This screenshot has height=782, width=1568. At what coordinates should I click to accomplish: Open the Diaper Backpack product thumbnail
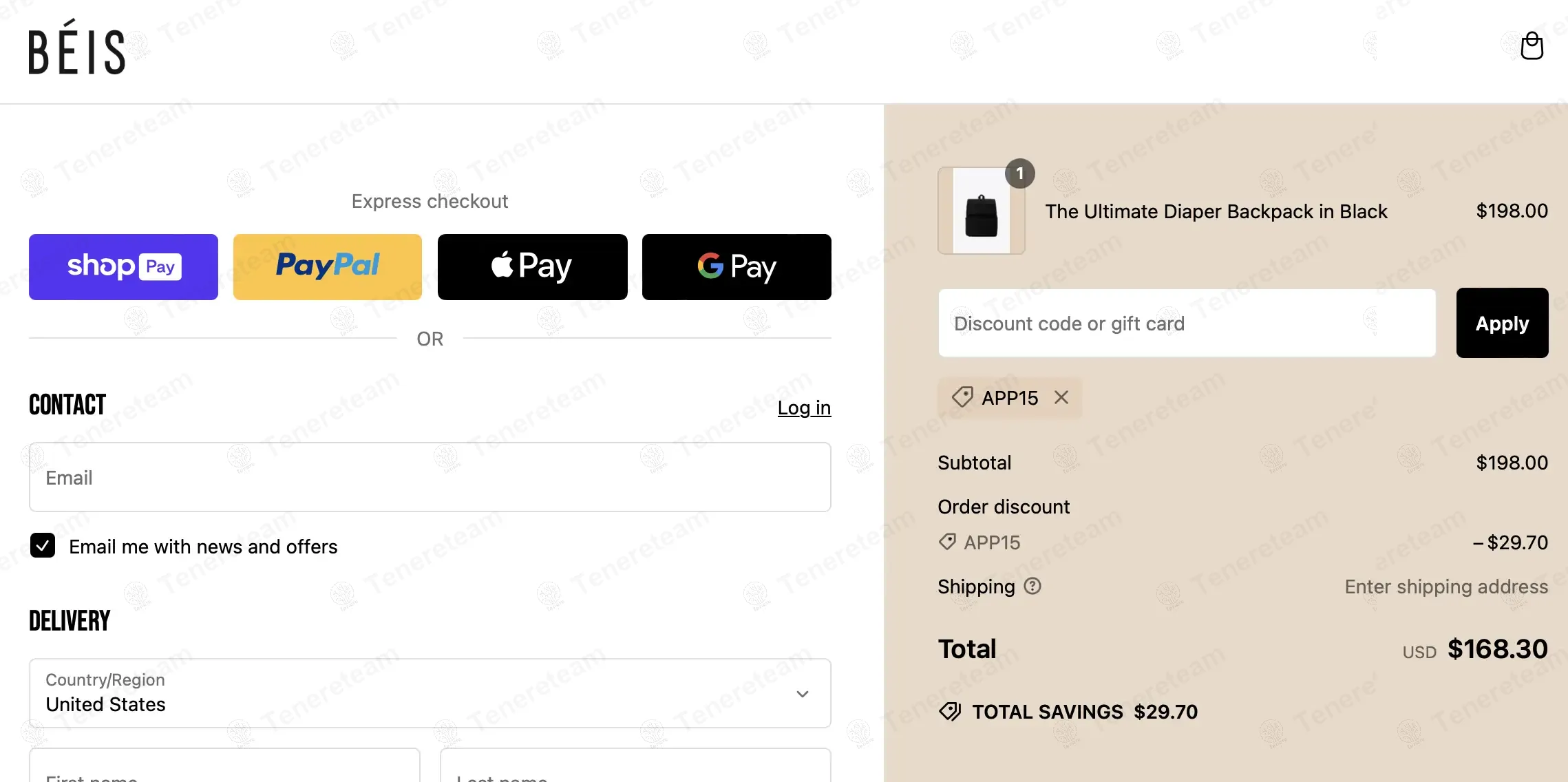click(x=981, y=211)
